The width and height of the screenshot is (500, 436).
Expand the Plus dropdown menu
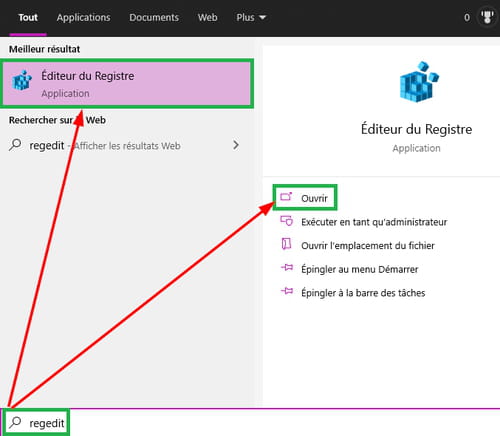pos(251,17)
